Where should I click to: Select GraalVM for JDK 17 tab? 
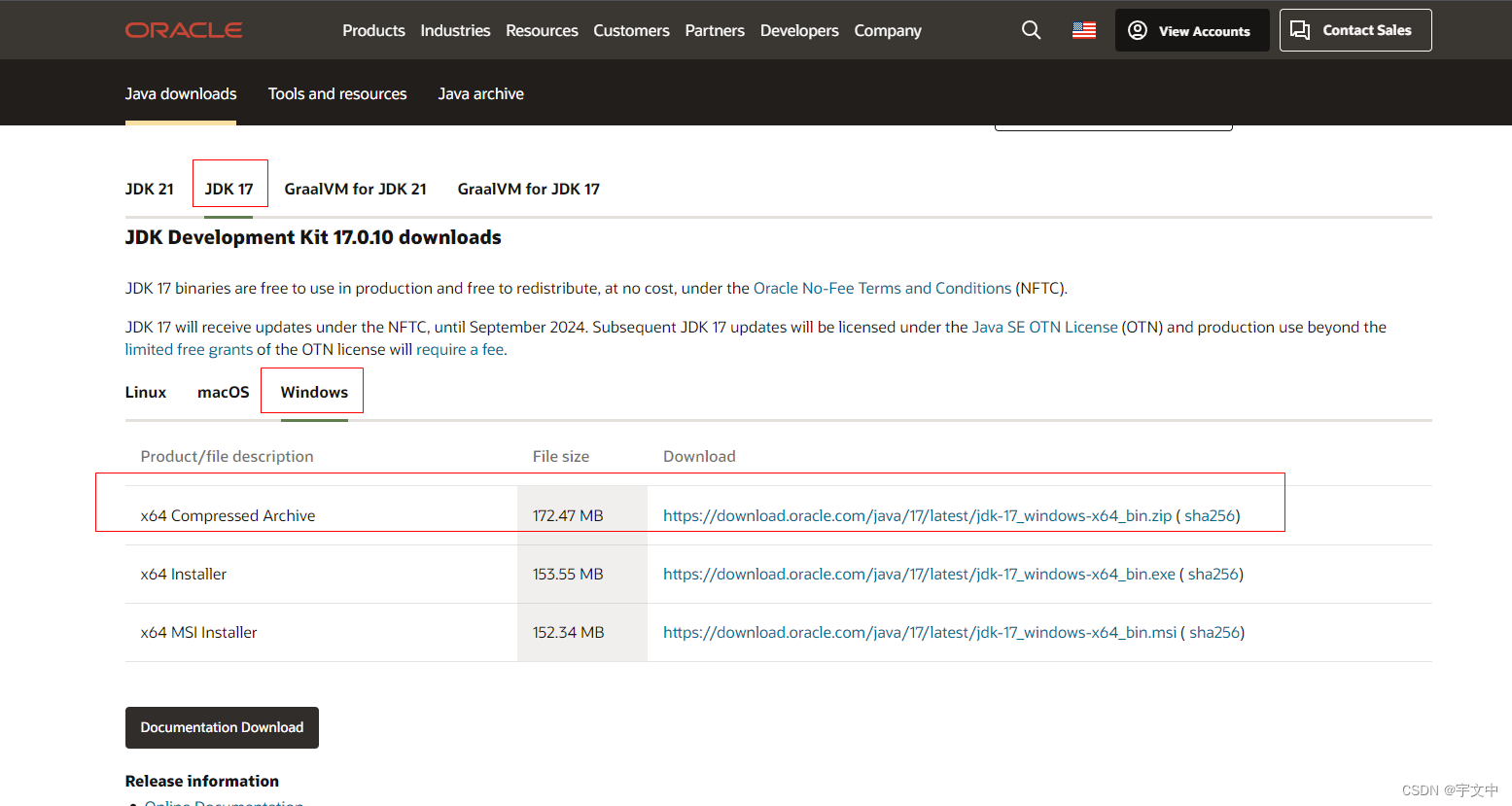(x=528, y=189)
